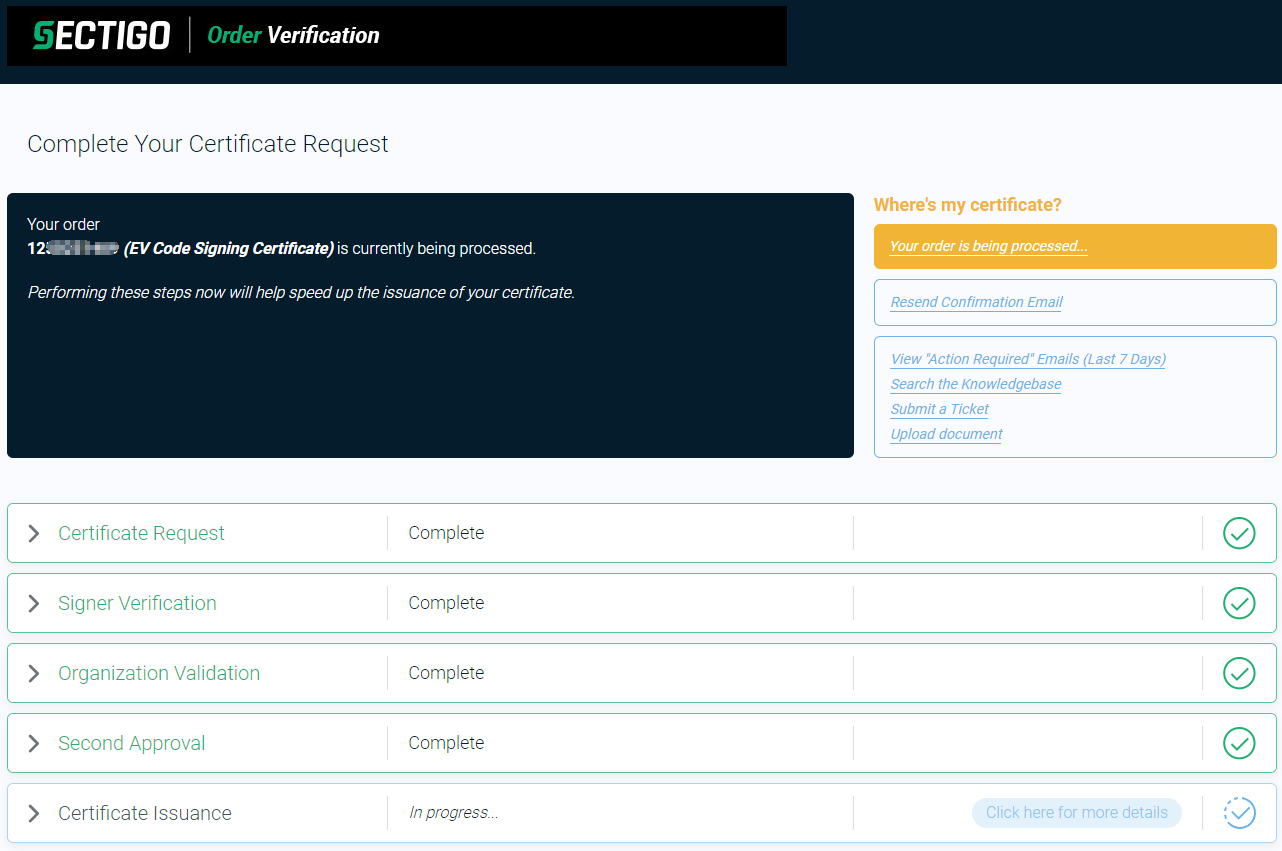
Task: Click the Signer Verification green checkmark icon
Action: coord(1239,603)
